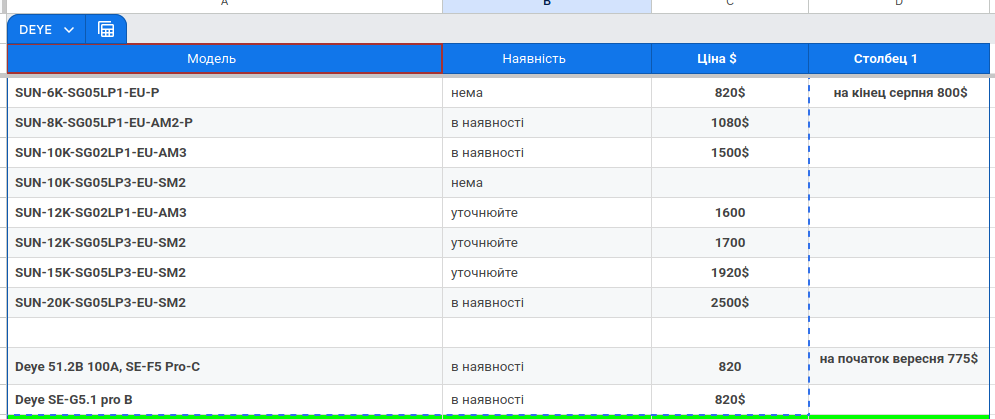Click the table view calculator icon
This screenshot has height=419, width=995.
point(106,30)
